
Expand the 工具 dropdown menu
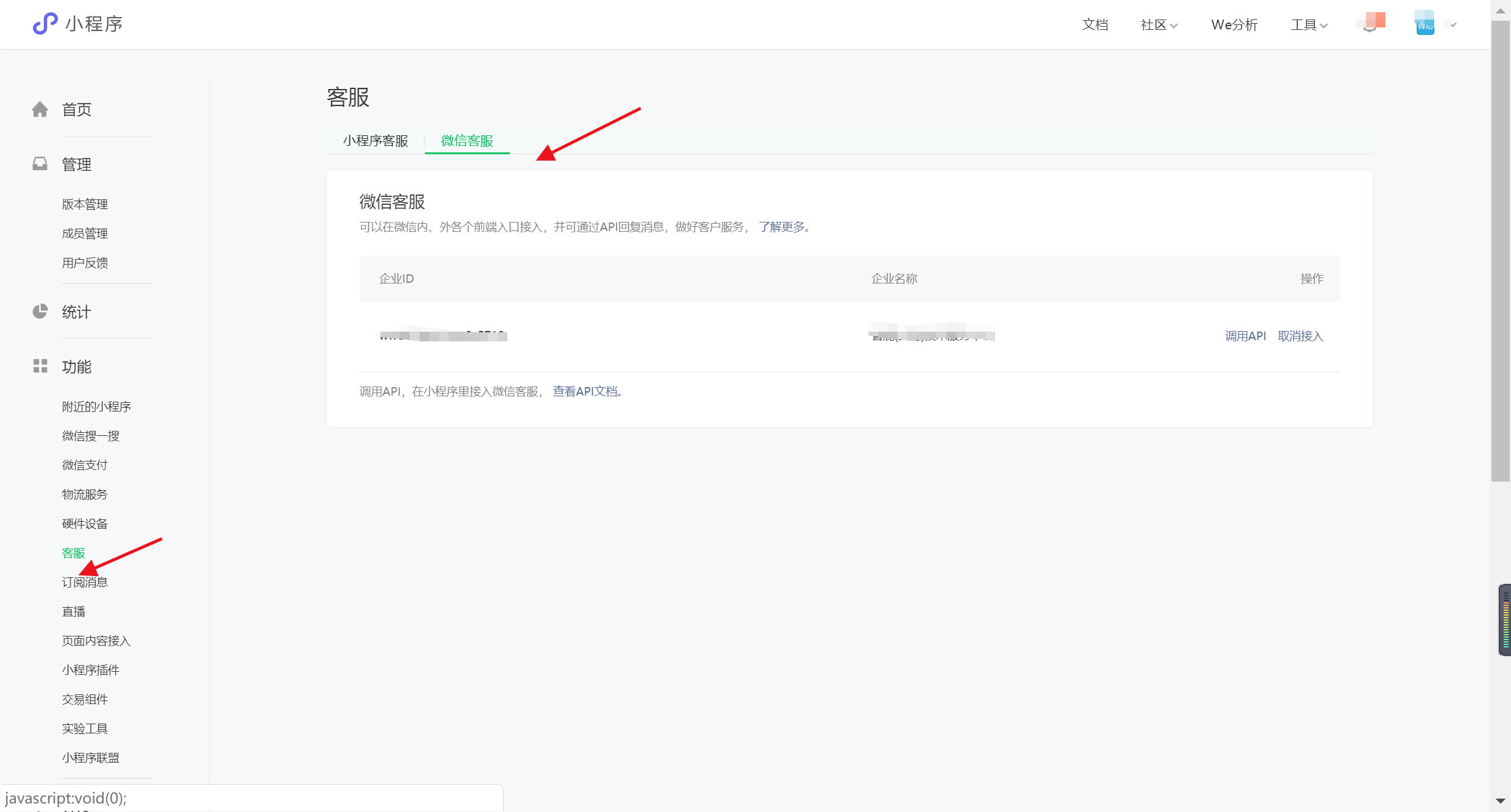coord(1309,25)
